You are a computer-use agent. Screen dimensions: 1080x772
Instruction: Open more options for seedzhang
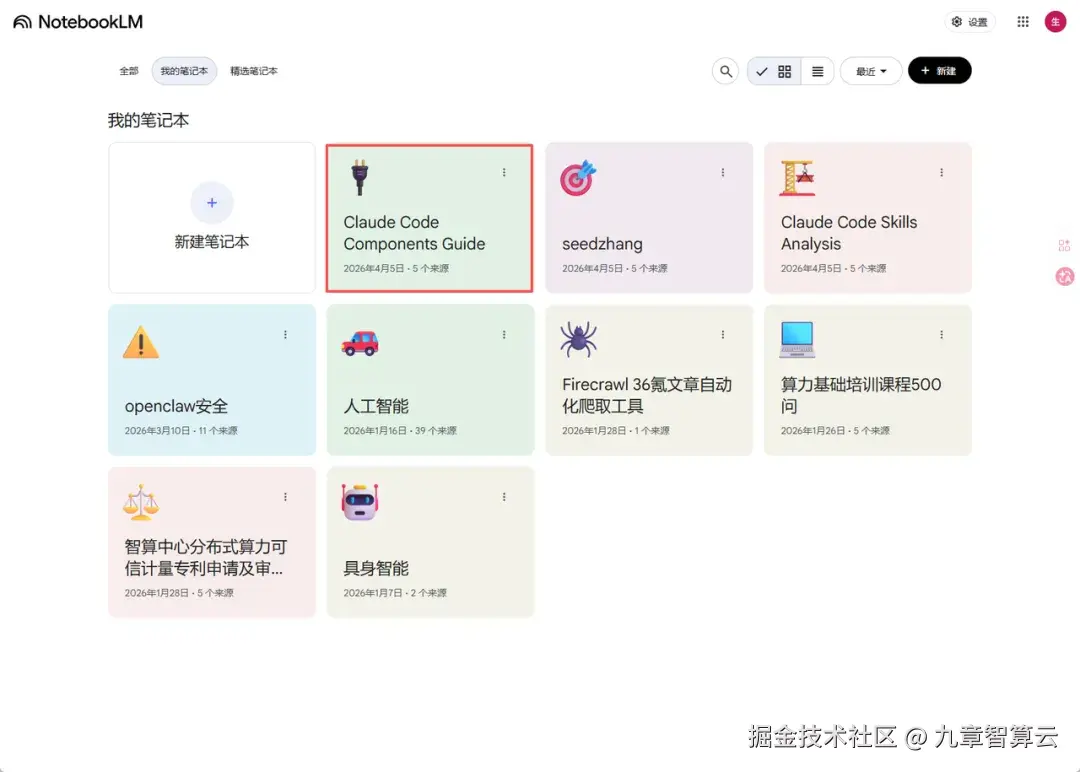723,172
